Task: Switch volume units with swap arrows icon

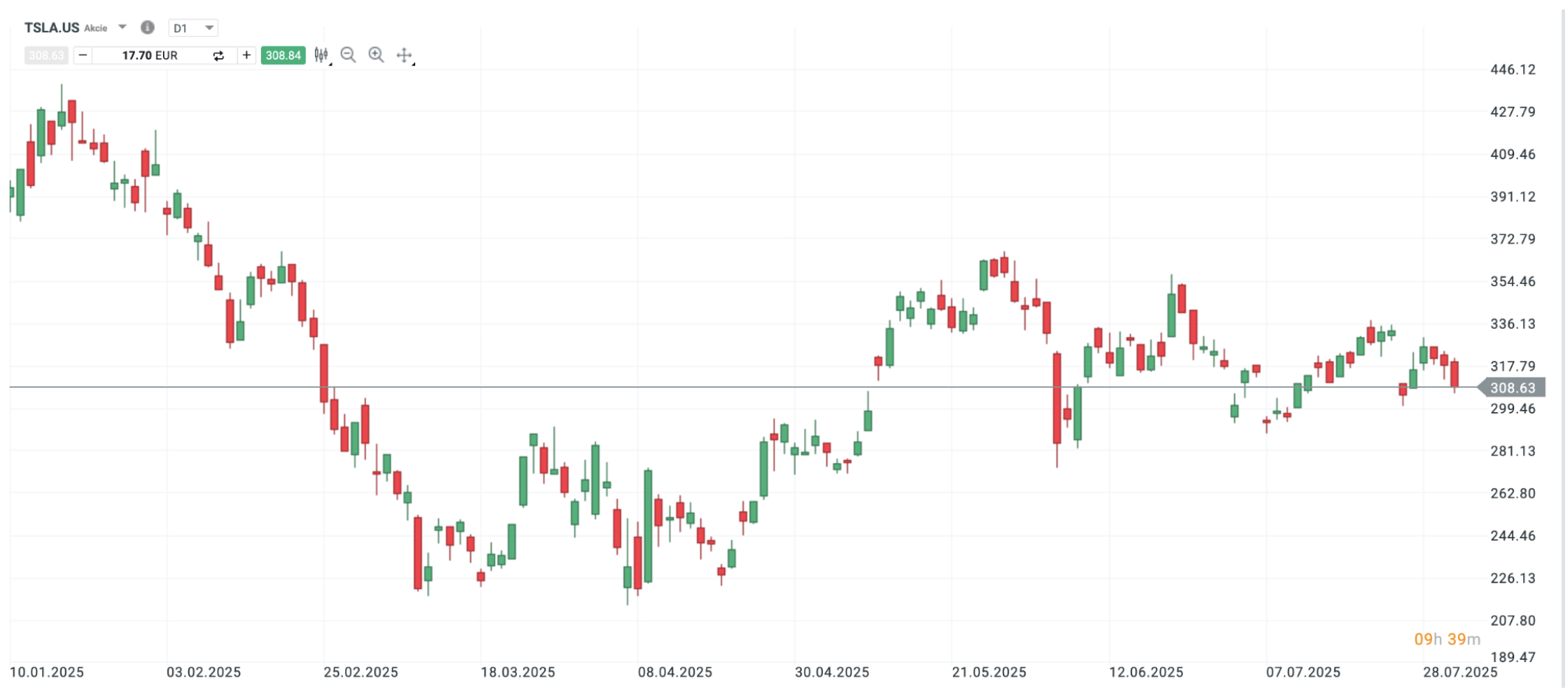Action: [218, 55]
